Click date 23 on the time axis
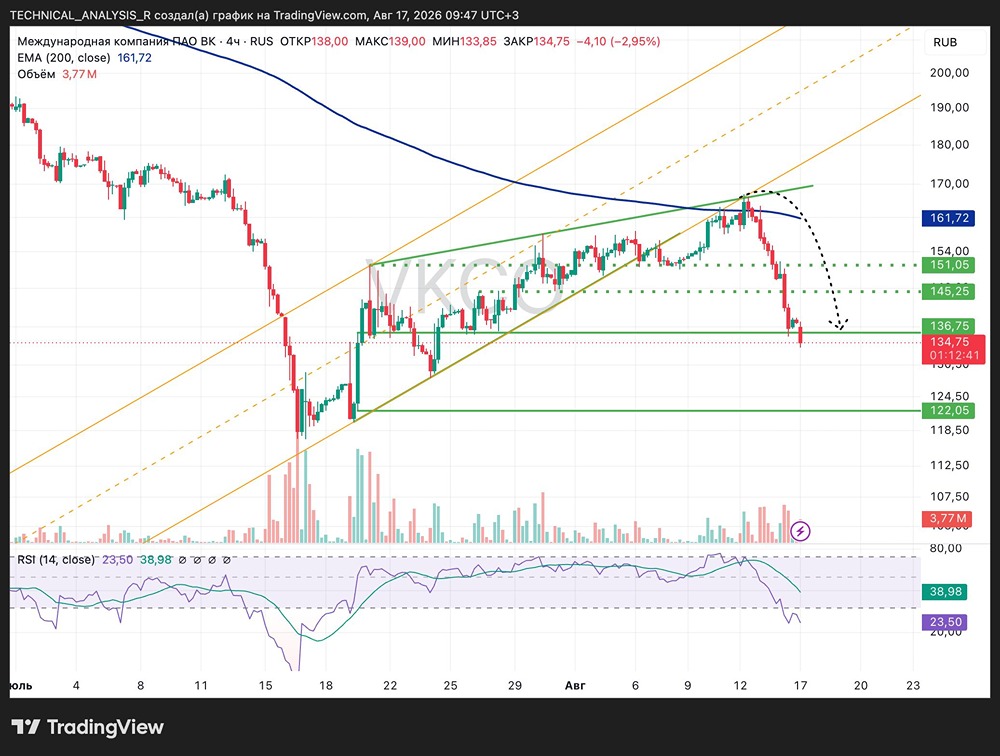The image size is (1000, 756). (913, 685)
